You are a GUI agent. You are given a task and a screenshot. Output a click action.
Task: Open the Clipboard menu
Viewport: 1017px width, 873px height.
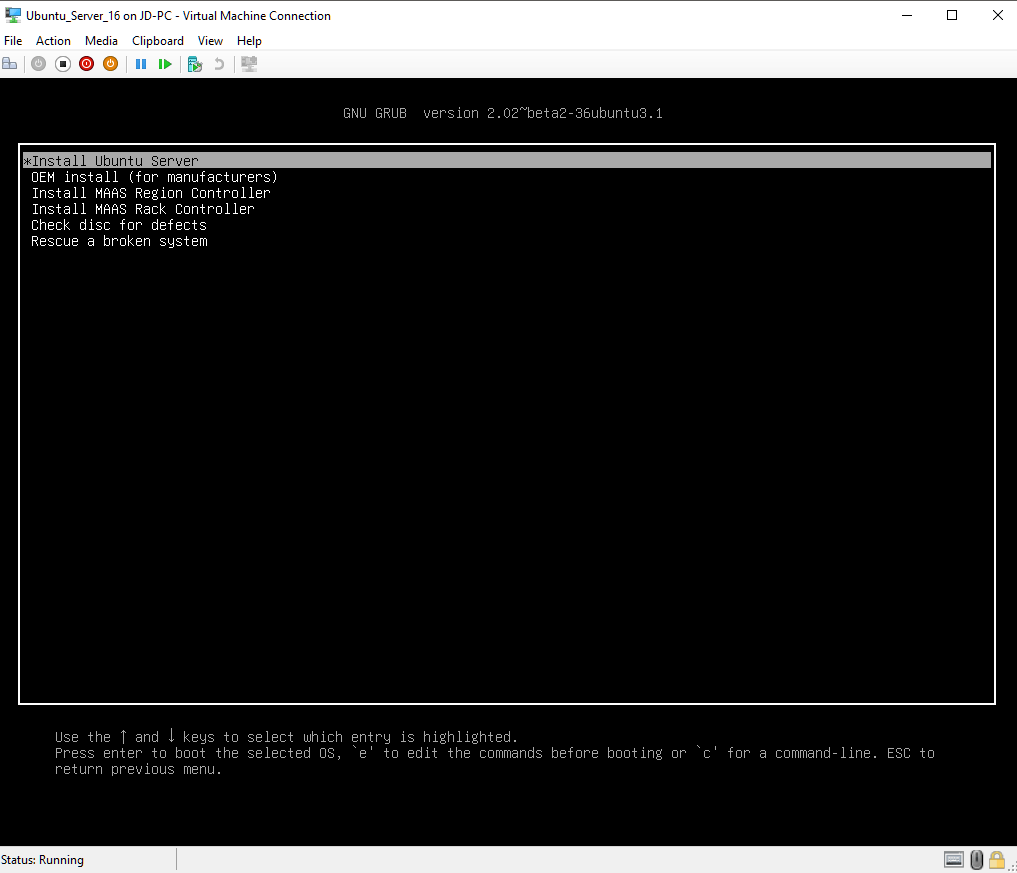[x=158, y=41]
